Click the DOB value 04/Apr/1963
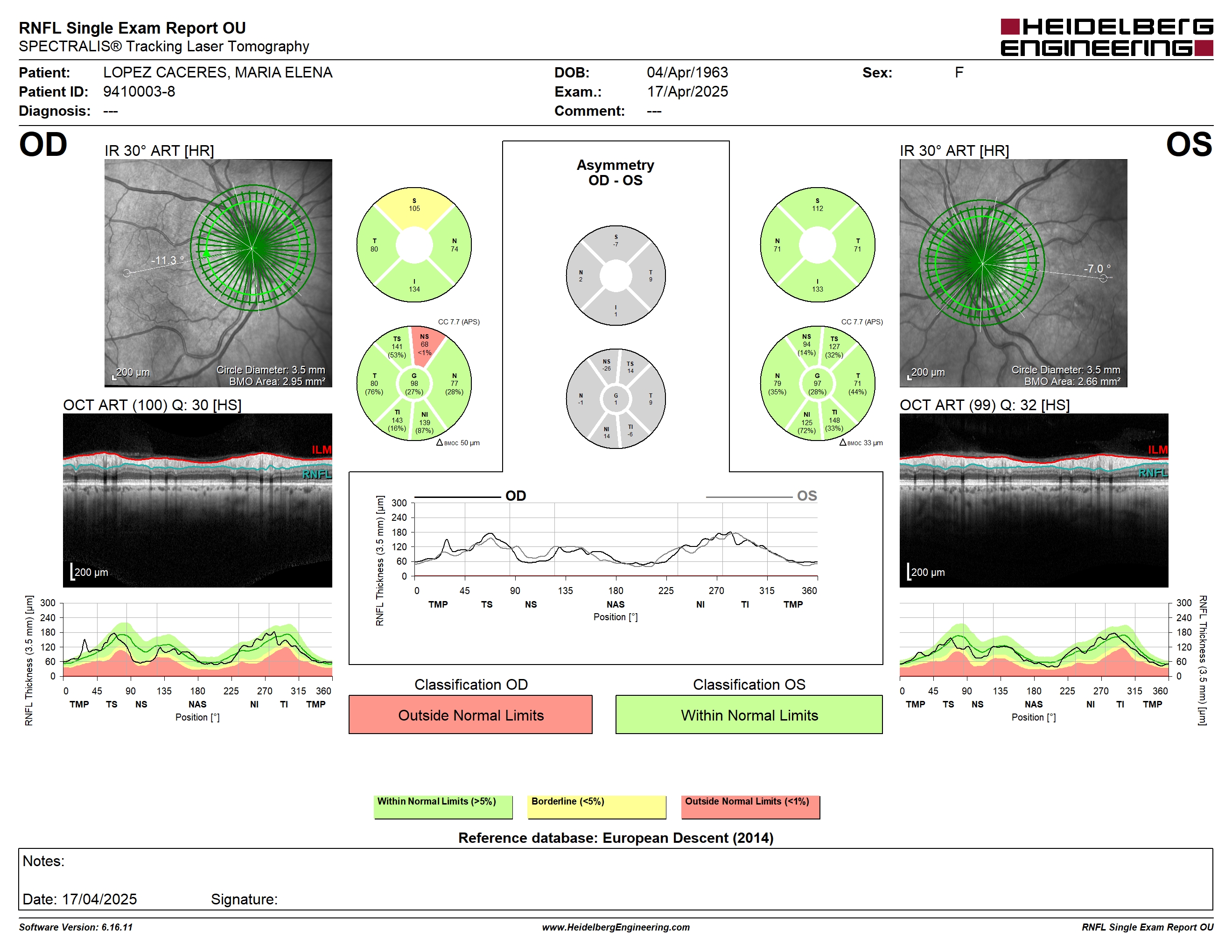1232x952 pixels. 687,73
